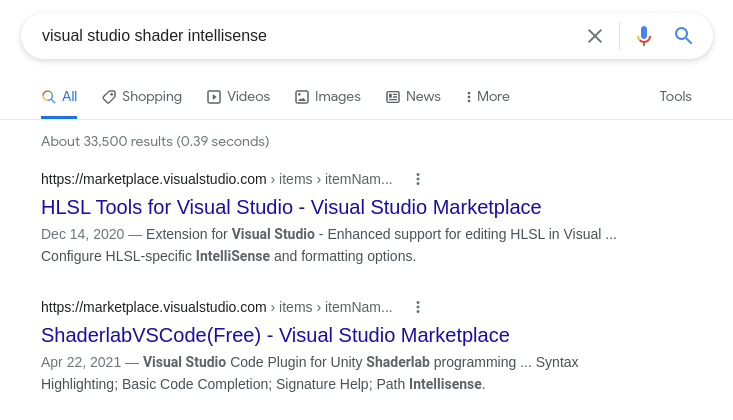Open the Tools filter options

click(x=675, y=97)
